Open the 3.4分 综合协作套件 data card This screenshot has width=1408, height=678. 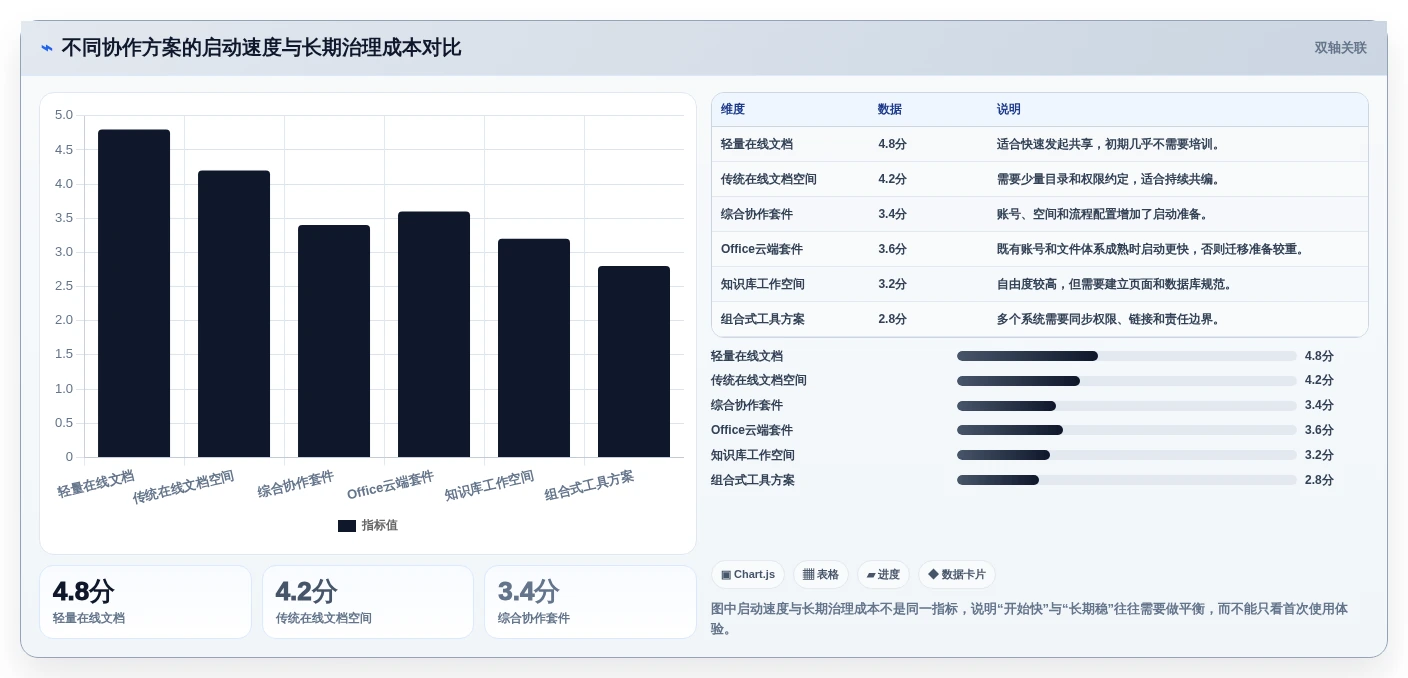(x=590, y=602)
